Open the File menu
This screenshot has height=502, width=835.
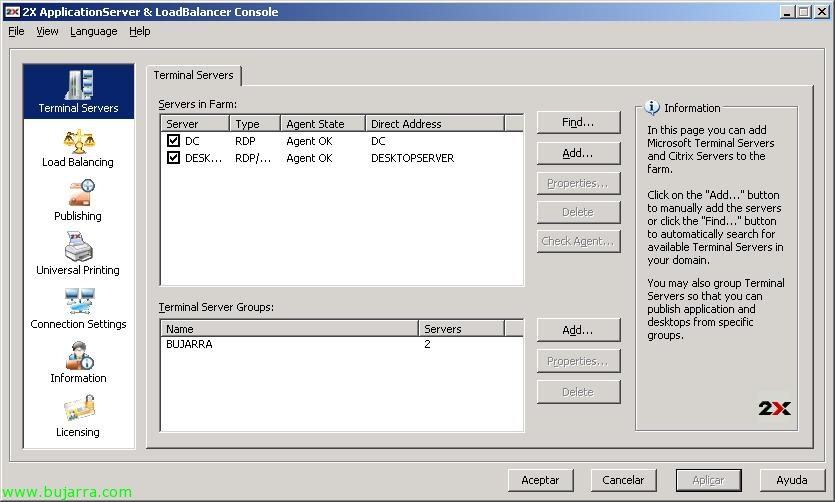[16, 31]
